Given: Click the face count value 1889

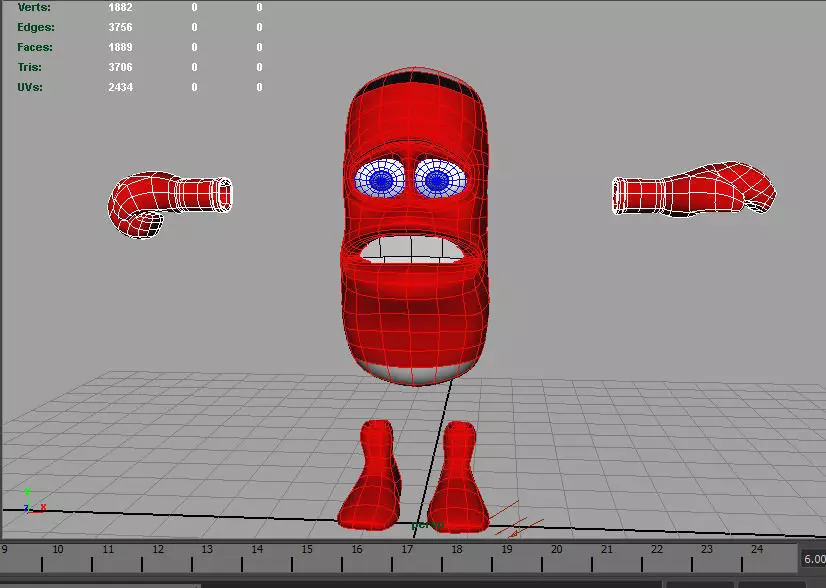Looking at the screenshot, I should (x=120, y=47).
